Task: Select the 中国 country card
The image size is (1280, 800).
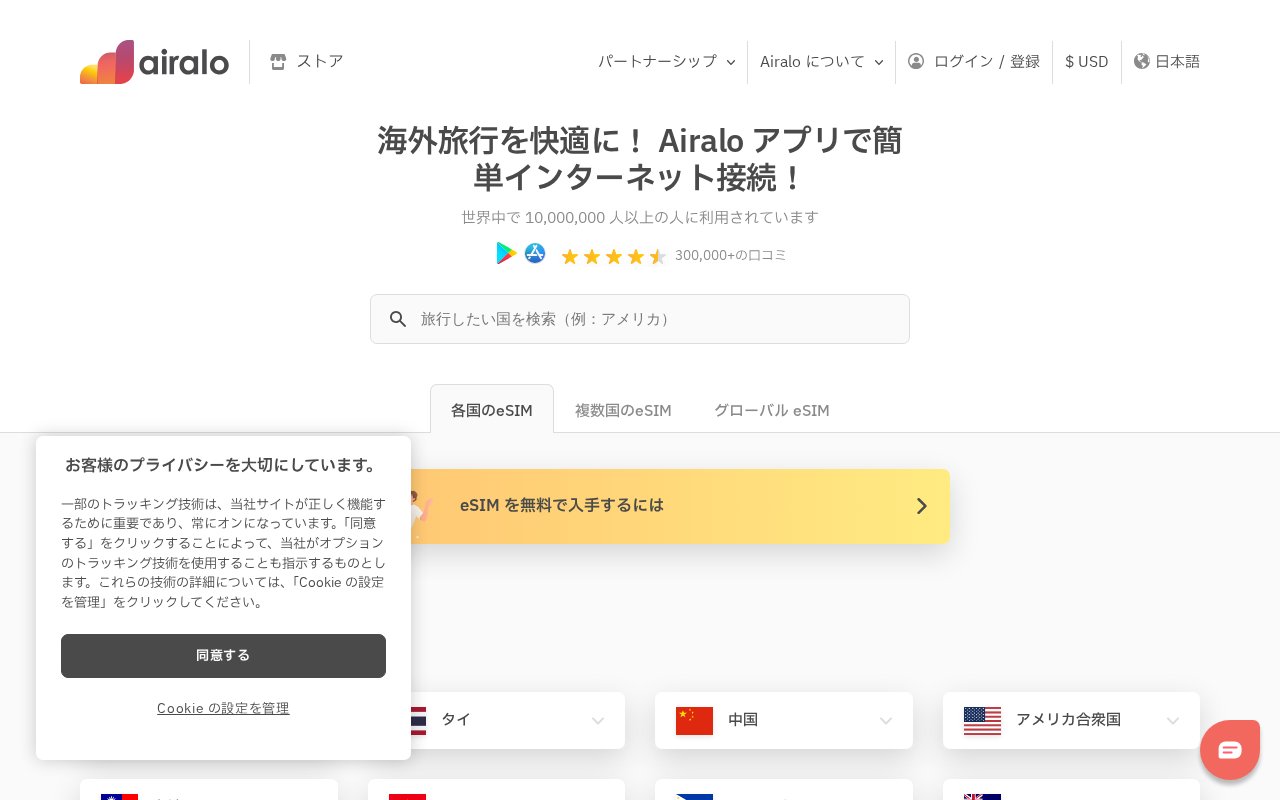Action: coord(784,720)
